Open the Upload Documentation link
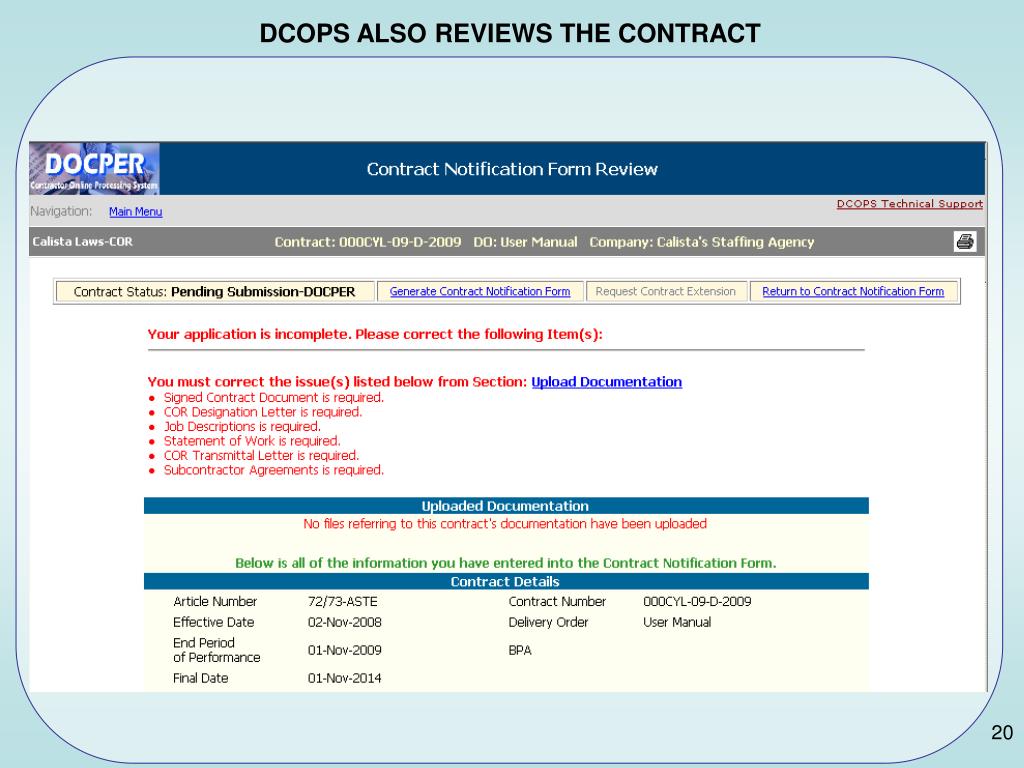Screen dimensions: 1024x768 [607, 382]
